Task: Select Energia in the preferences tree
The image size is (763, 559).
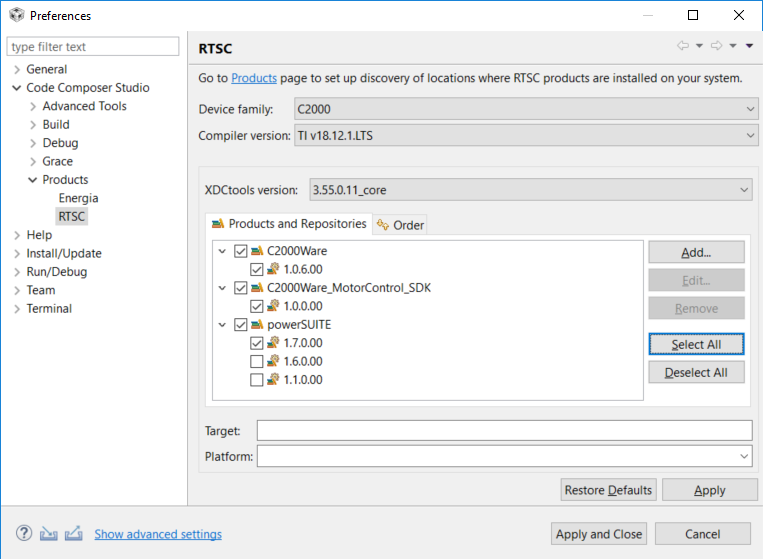Action: click(x=78, y=198)
